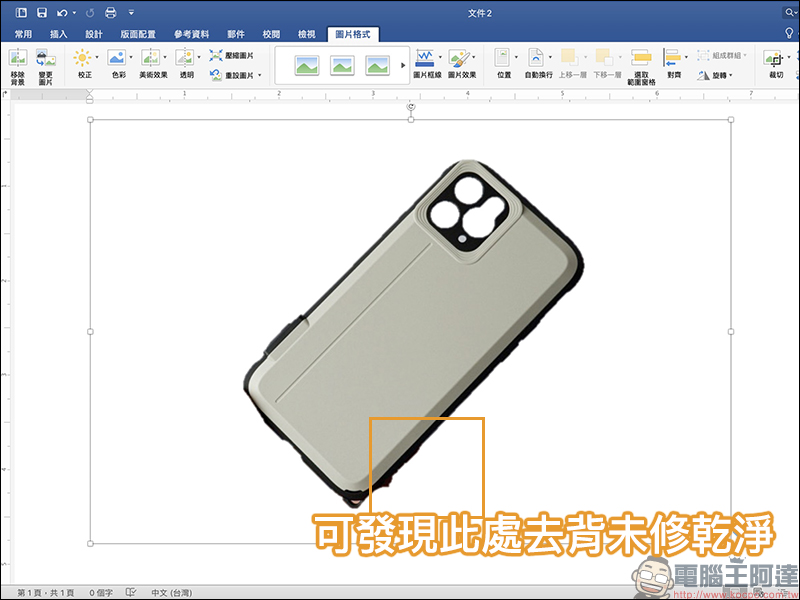Click the 0 個字 word count
Image resolution: width=800 pixels, height=600 pixels.
[x=101, y=593]
